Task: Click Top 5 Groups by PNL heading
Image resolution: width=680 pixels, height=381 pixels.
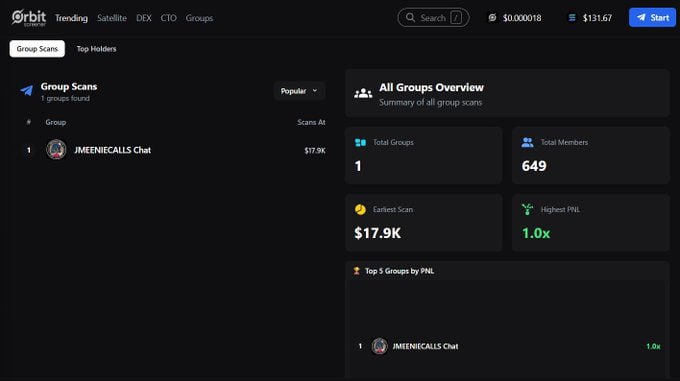Action: click(x=399, y=271)
